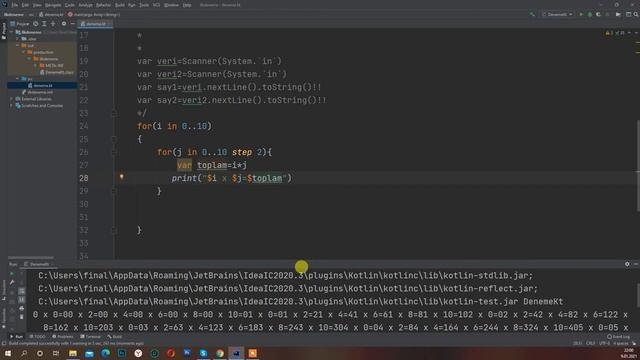Select the deneme.kt editor tab
This screenshot has width=640, height=360.
[94, 24]
